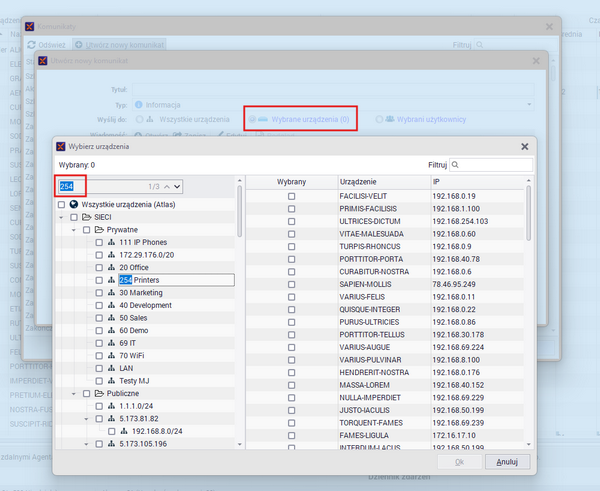Click the Odśwież refresh icon in Komunikaty window
Screen dimensions: 600x491
point(31,45)
